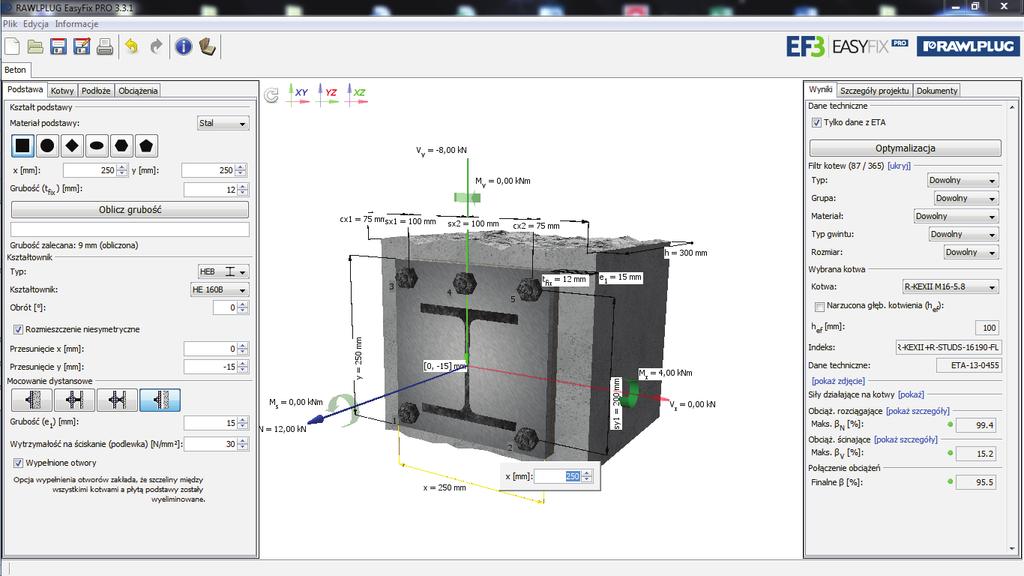Toggle 'Rozmieszczenie niesymetryczne' checkbox

(x=18, y=329)
